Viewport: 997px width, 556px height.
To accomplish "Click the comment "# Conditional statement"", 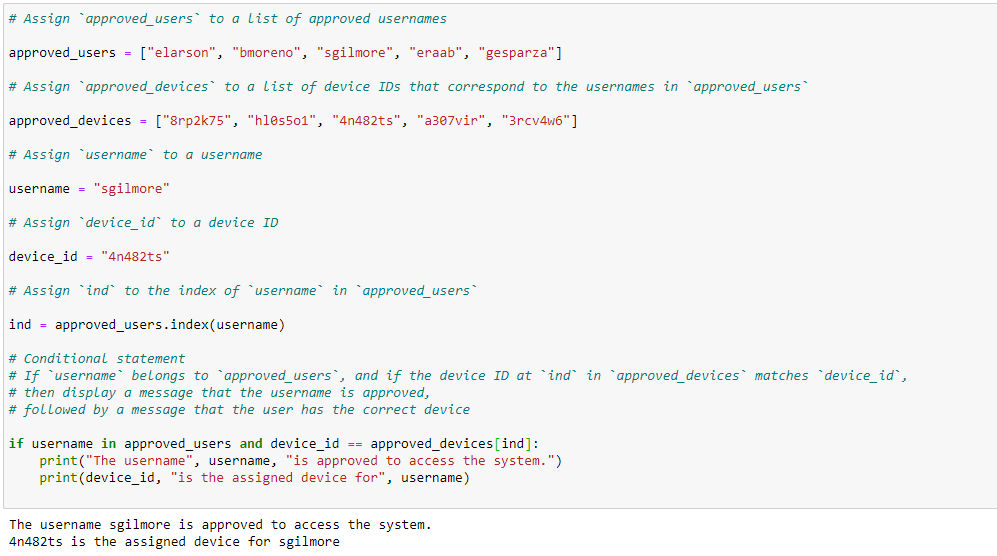I will click(x=97, y=359).
